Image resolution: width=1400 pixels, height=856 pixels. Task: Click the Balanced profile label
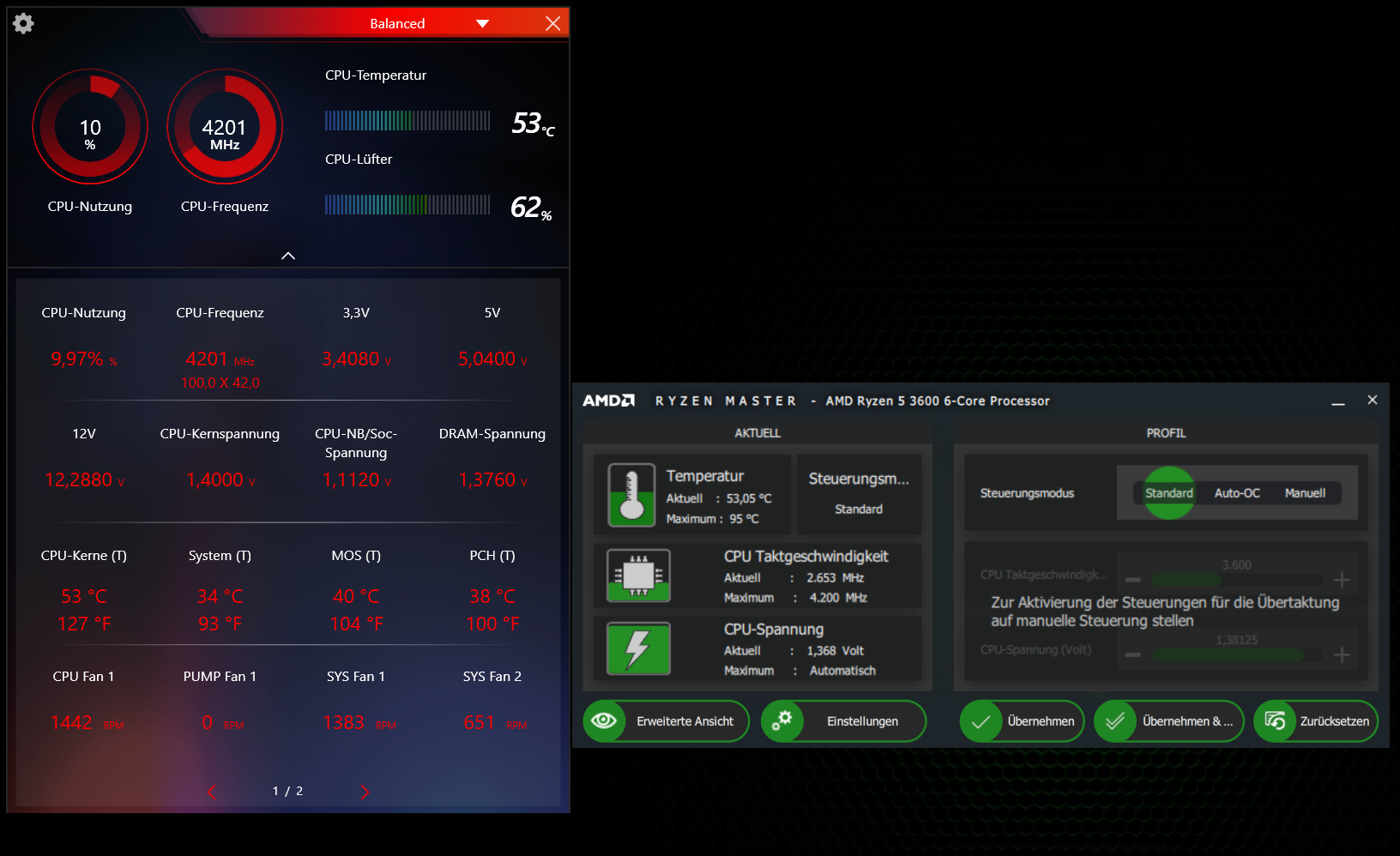pos(397,24)
